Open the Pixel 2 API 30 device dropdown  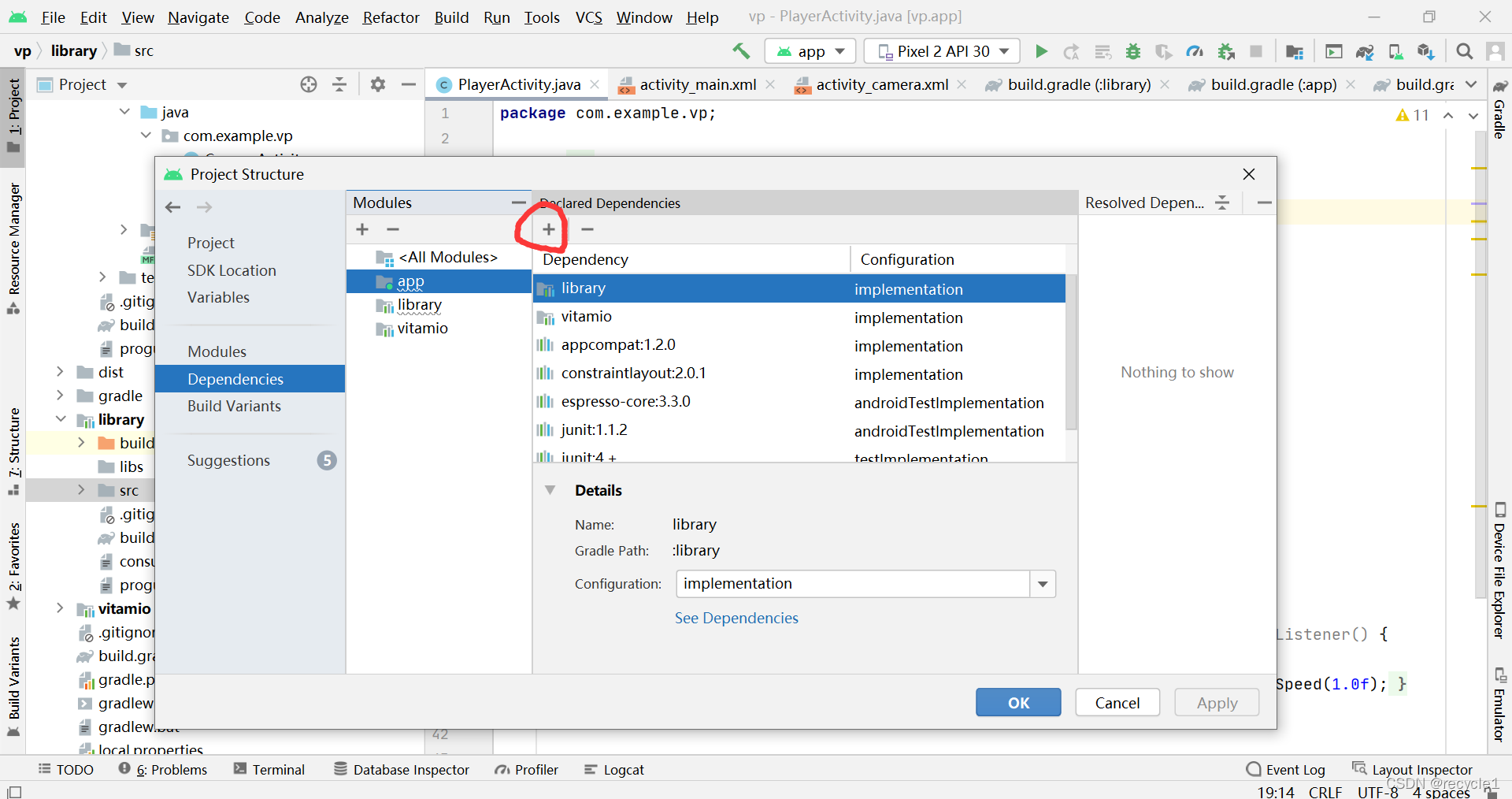click(943, 51)
